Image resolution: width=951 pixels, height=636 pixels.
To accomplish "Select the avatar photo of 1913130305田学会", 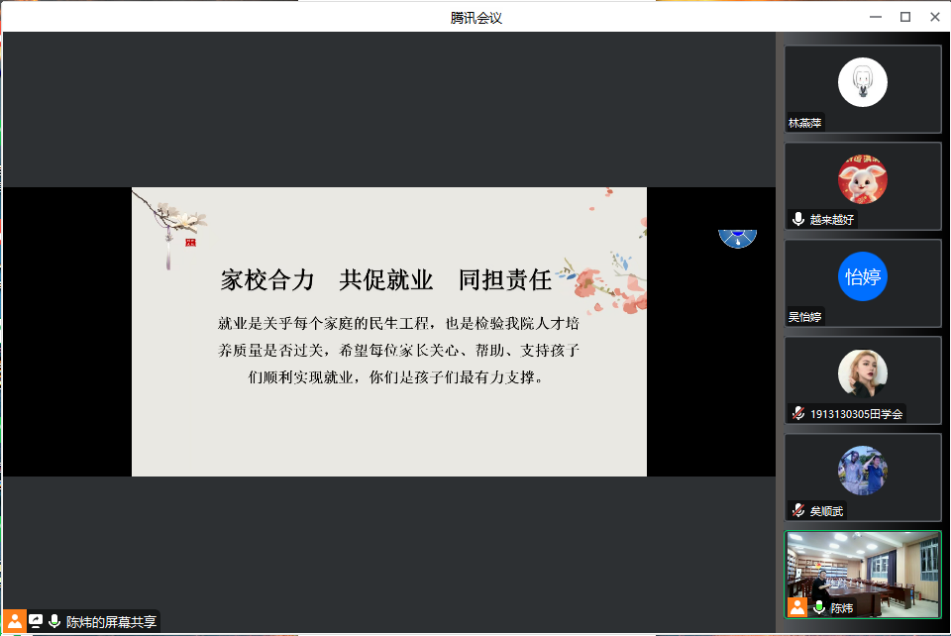I will coord(862,373).
